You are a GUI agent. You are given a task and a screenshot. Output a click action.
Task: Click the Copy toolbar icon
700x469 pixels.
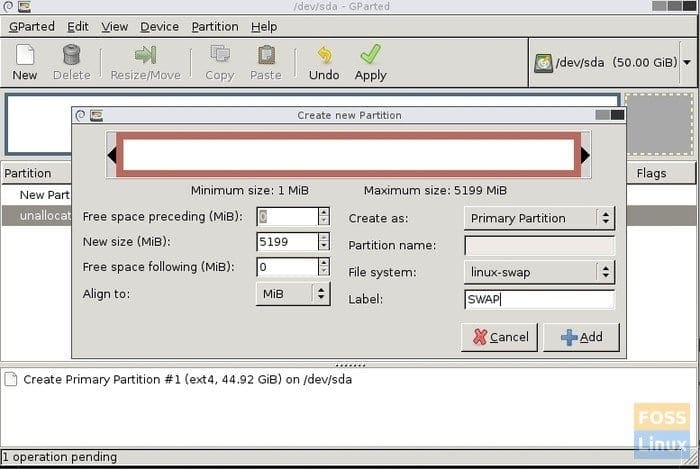220,55
